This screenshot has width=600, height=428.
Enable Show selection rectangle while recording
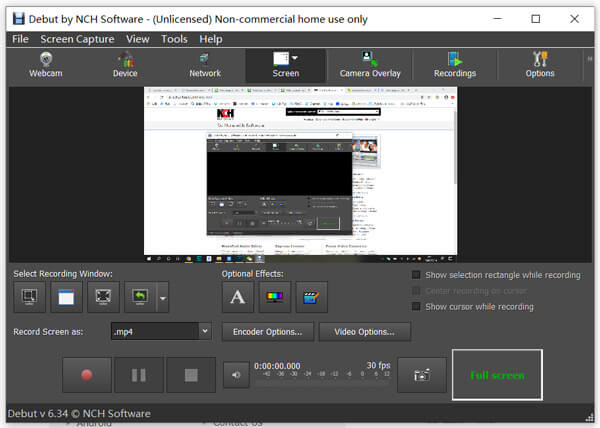click(x=416, y=275)
